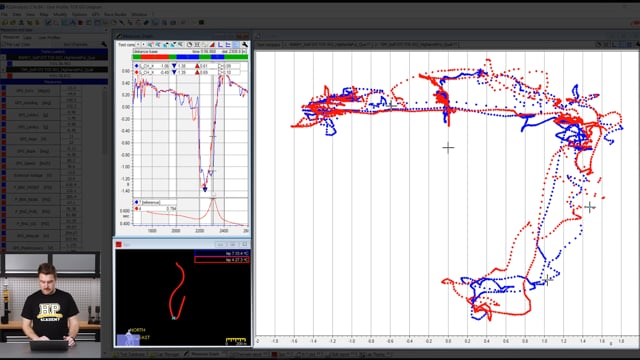Click the red segment in the lap bar
The height and width of the screenshot is (360, 640).
[x=154, y=57]
